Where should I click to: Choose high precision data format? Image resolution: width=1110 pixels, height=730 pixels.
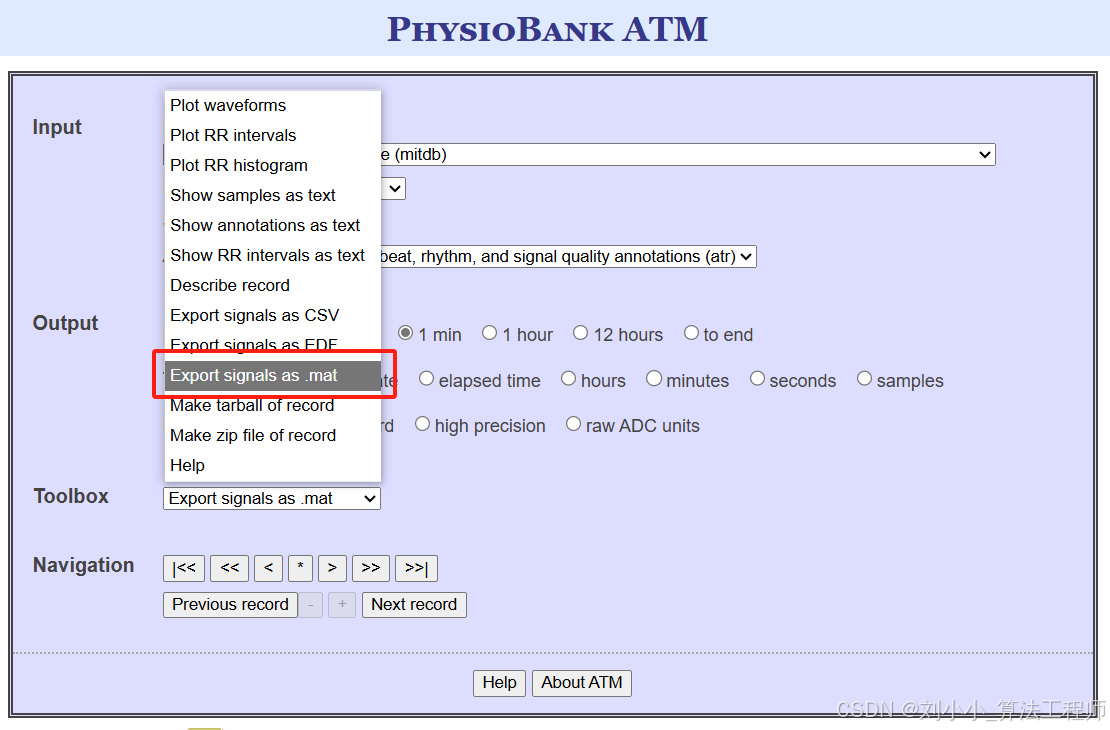click(x=423, y=424)
